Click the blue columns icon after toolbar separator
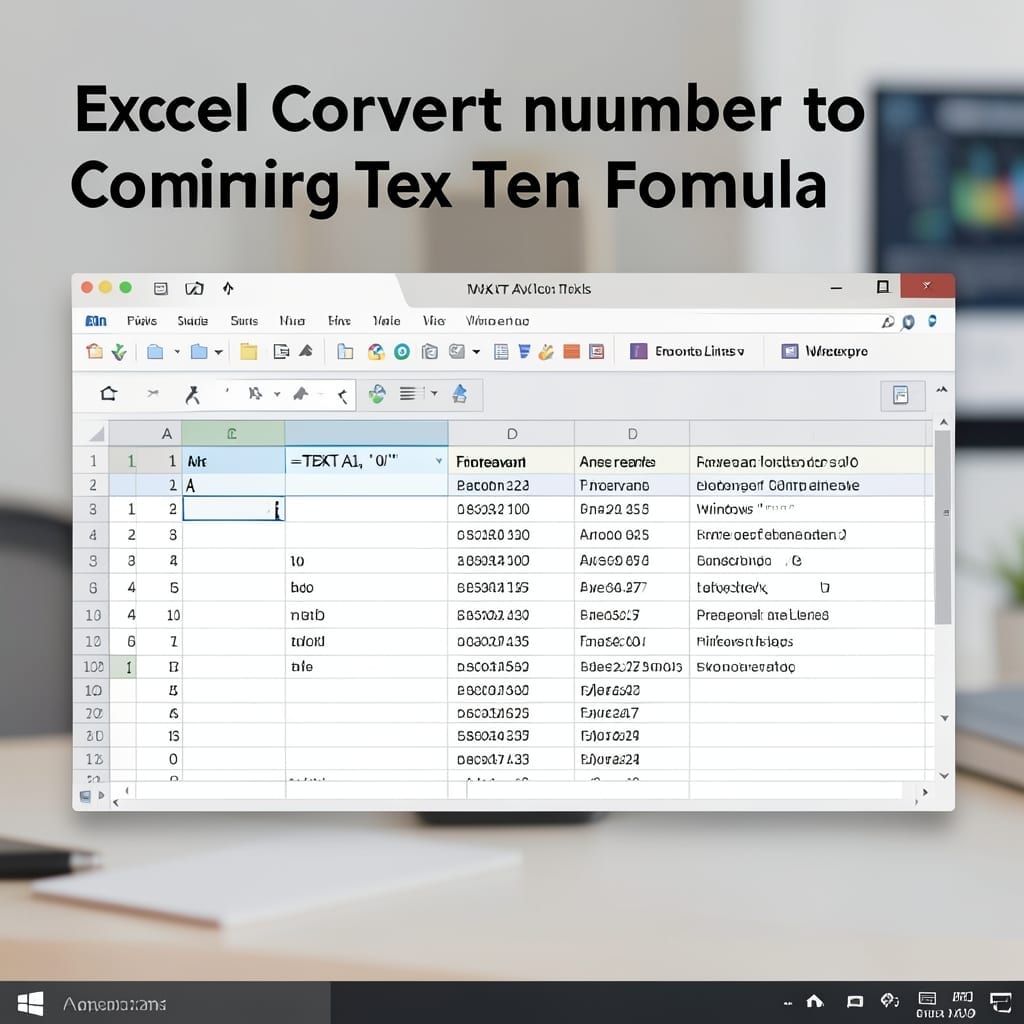 345,352
